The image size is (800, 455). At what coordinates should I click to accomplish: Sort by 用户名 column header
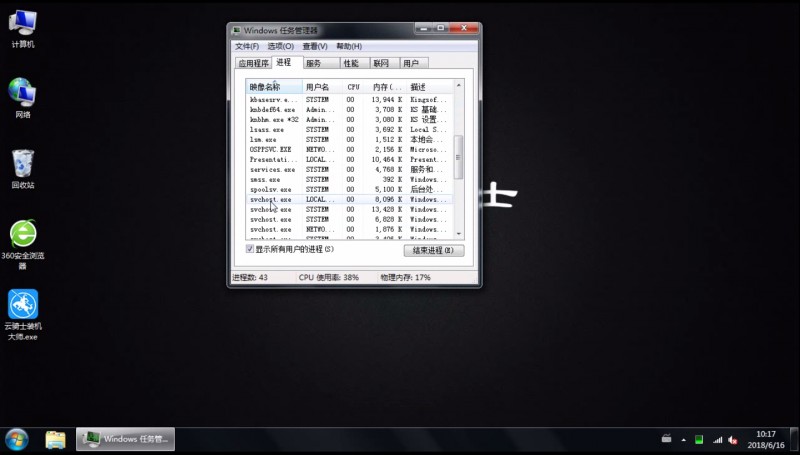(323, 87)
